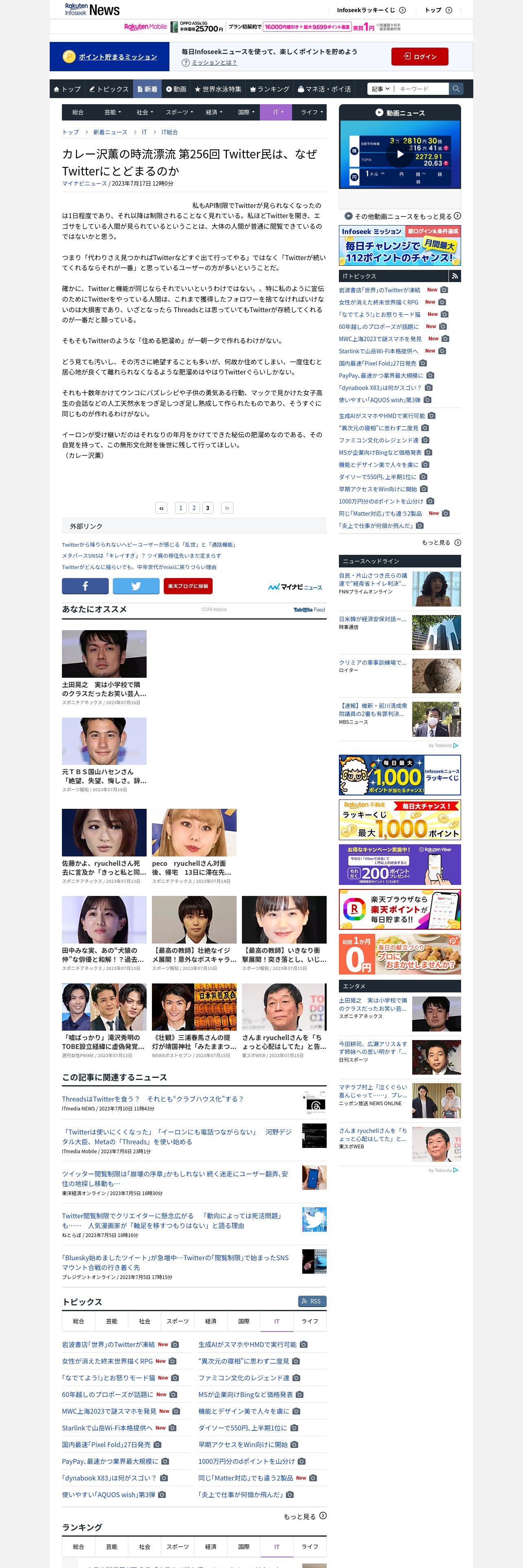Select ライフ tab in ランキング section
Viewport: 523px width, 1568px height.
[309, 1547]
